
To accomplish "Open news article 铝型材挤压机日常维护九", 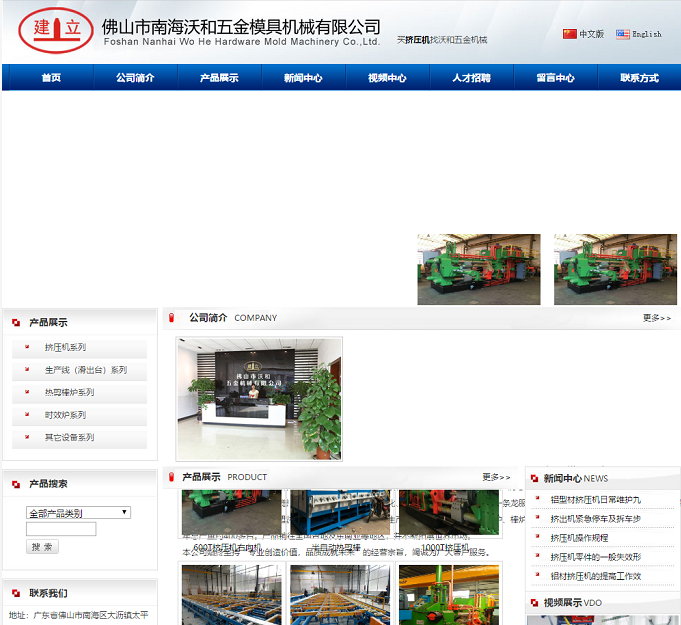I will 596,499.
